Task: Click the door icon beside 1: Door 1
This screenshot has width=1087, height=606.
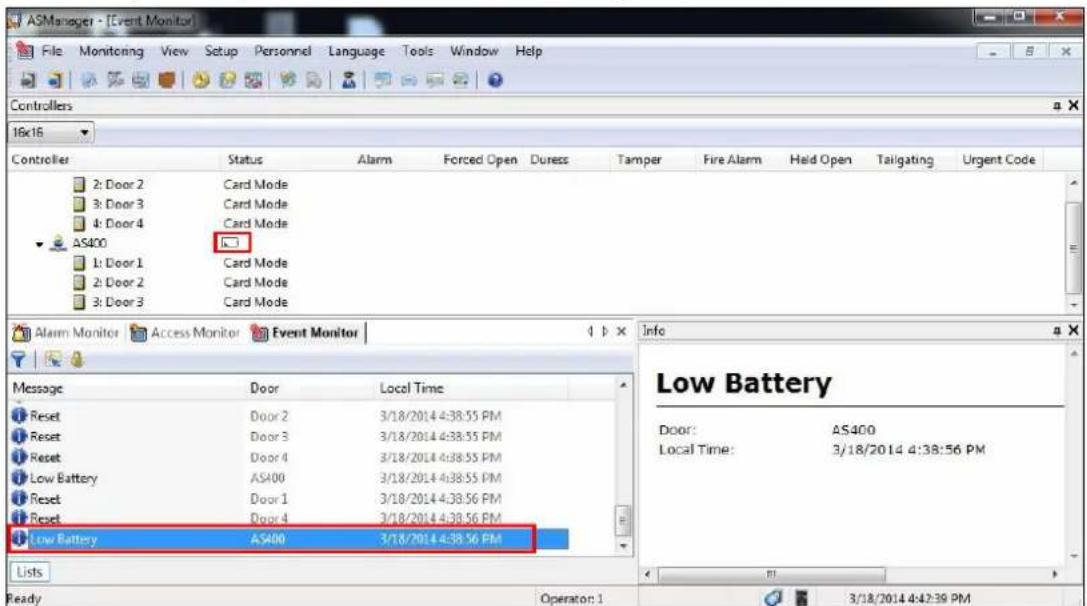Action: pos(79,263)
